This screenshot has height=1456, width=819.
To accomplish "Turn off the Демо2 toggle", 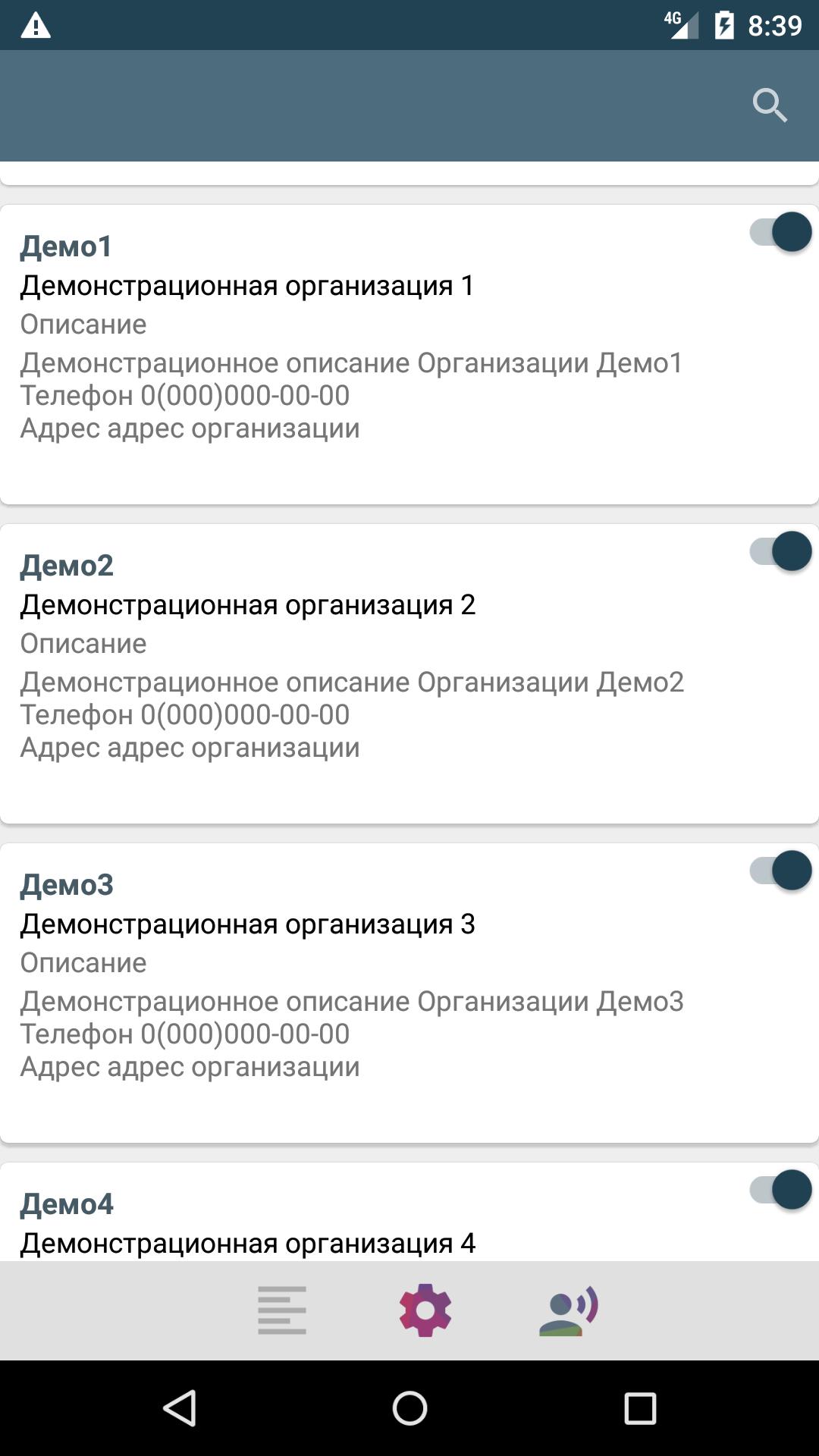I will click(x=780, y=551).
